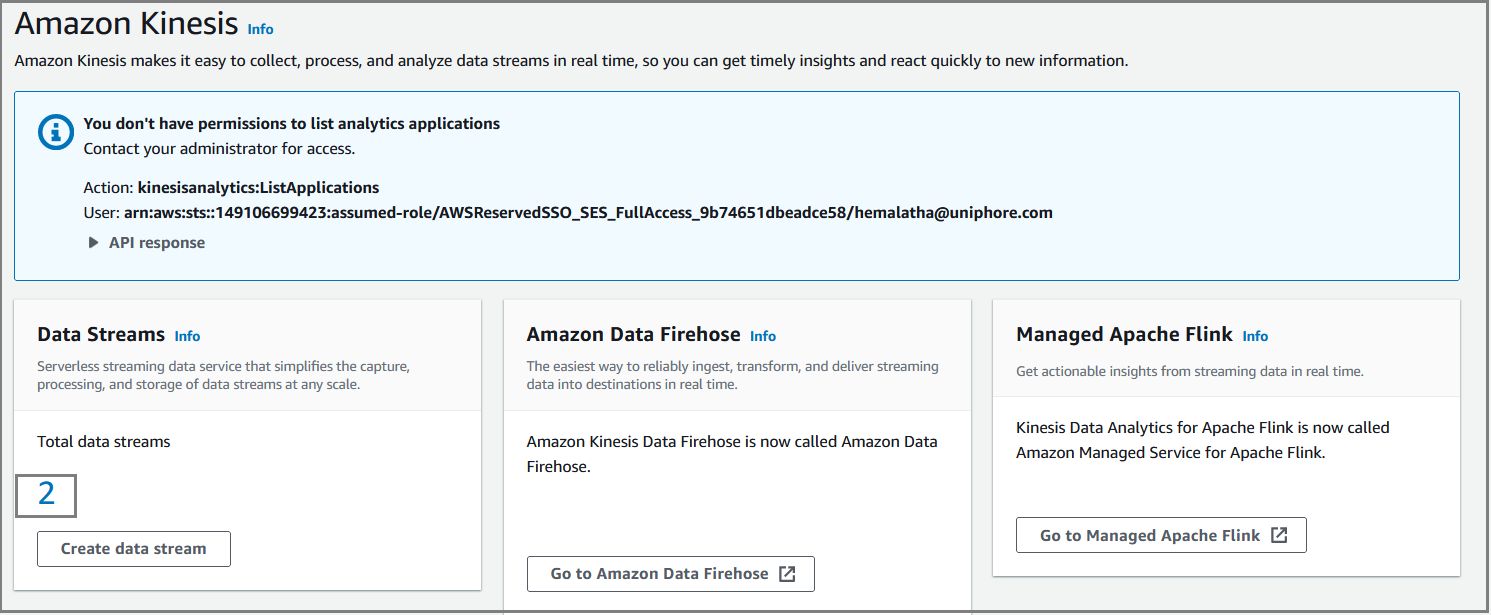
Task: Go to Amazon Data Firehose
Action: (x=671, y=574)
